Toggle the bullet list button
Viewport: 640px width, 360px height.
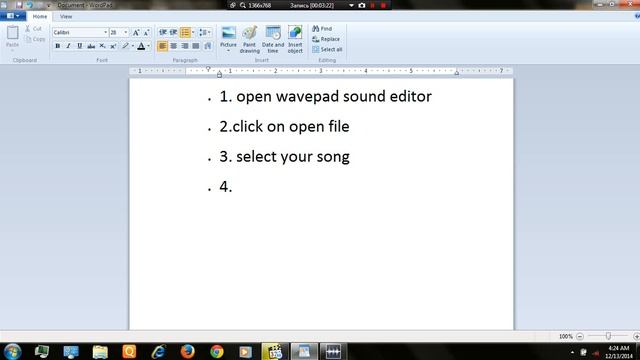tap(185, 32)
